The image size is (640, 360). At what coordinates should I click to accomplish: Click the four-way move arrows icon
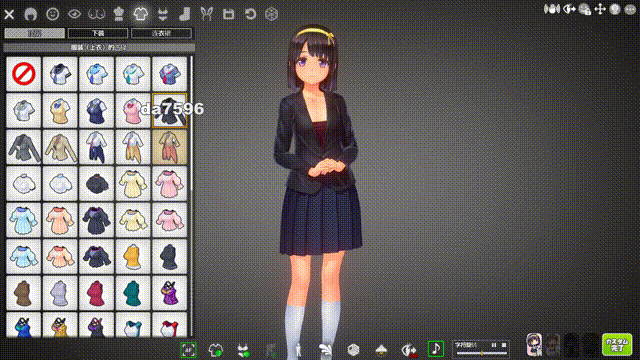(600, 9)
